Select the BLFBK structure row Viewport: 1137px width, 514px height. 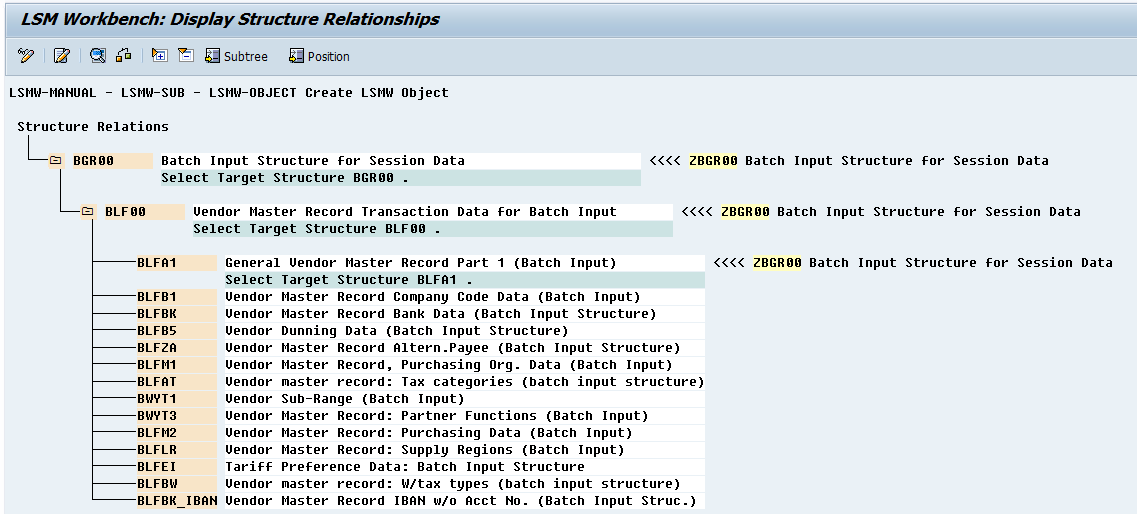pos(421,314)
